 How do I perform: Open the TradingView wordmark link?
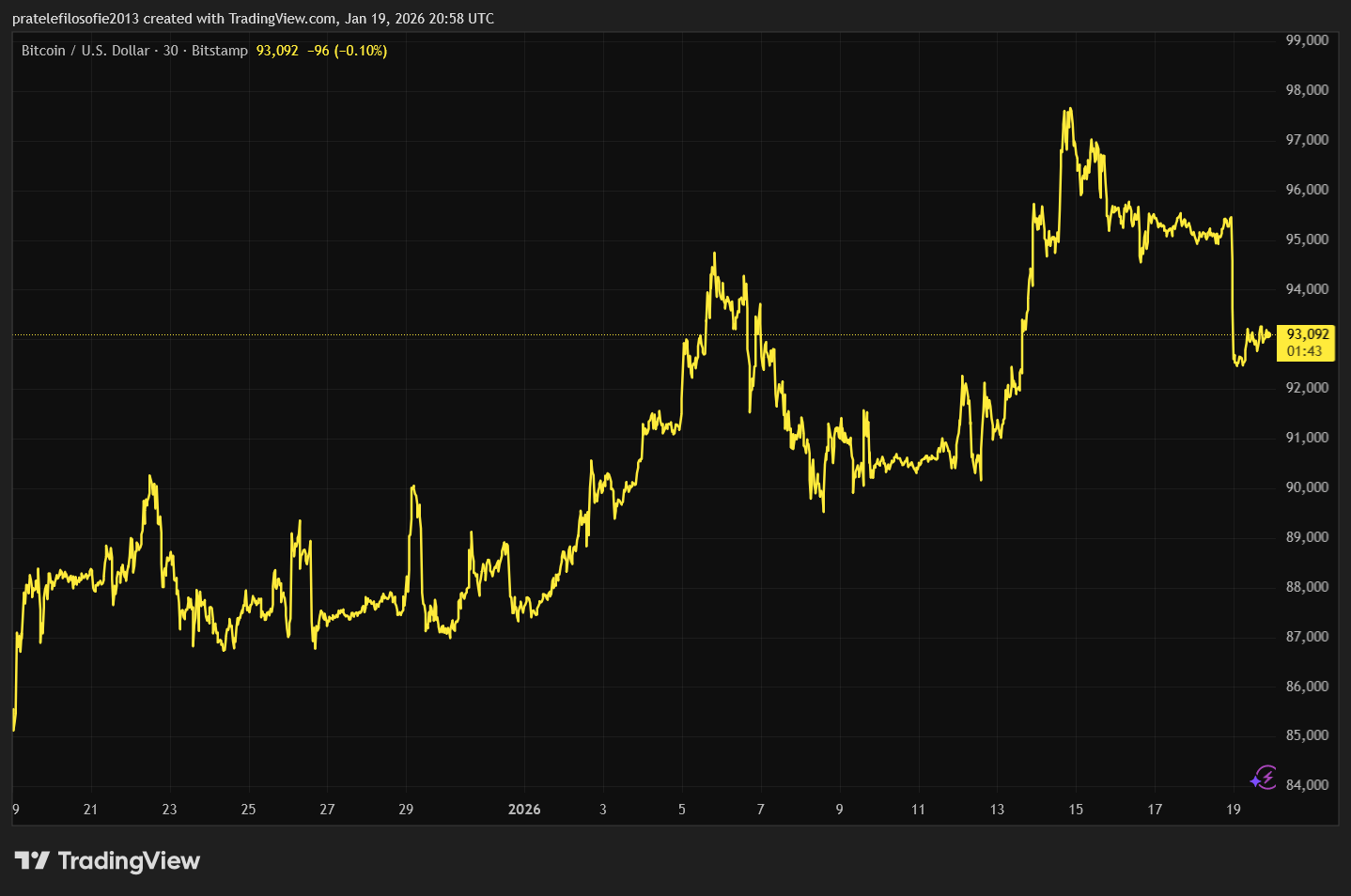[x=129, y=861]
